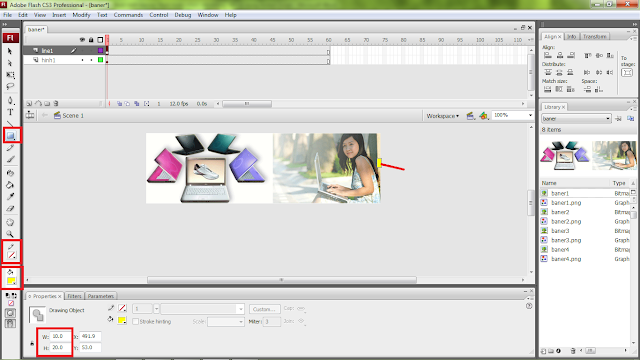Select the Text tool

coord(10,112)
